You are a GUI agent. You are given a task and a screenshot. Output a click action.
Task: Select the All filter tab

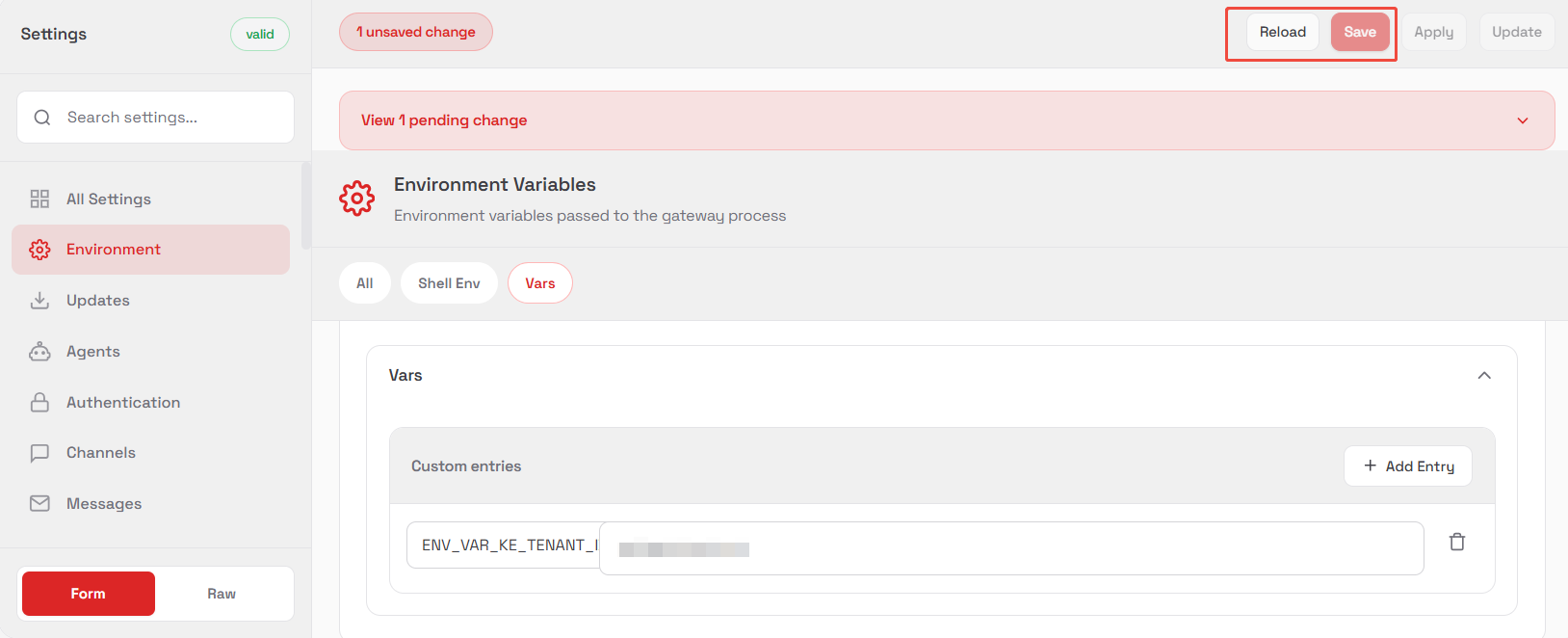(x=365, y=283)
